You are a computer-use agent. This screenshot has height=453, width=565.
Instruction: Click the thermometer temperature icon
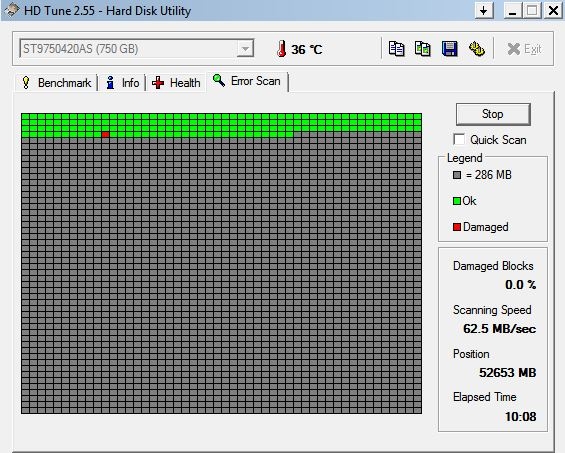(281, 49)
